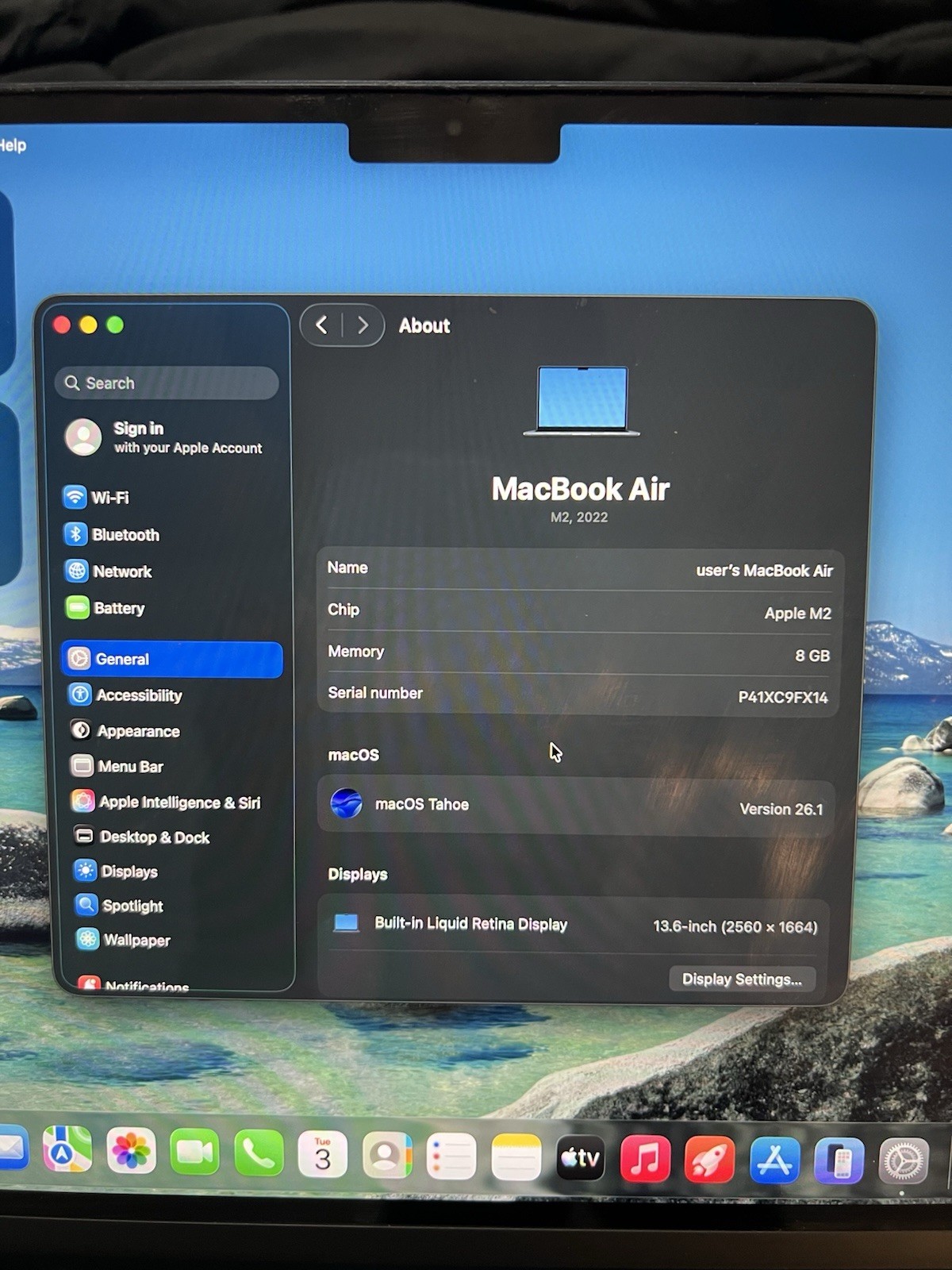
Task: Click serial number P41XC9FX14
Action: point(783,698)
